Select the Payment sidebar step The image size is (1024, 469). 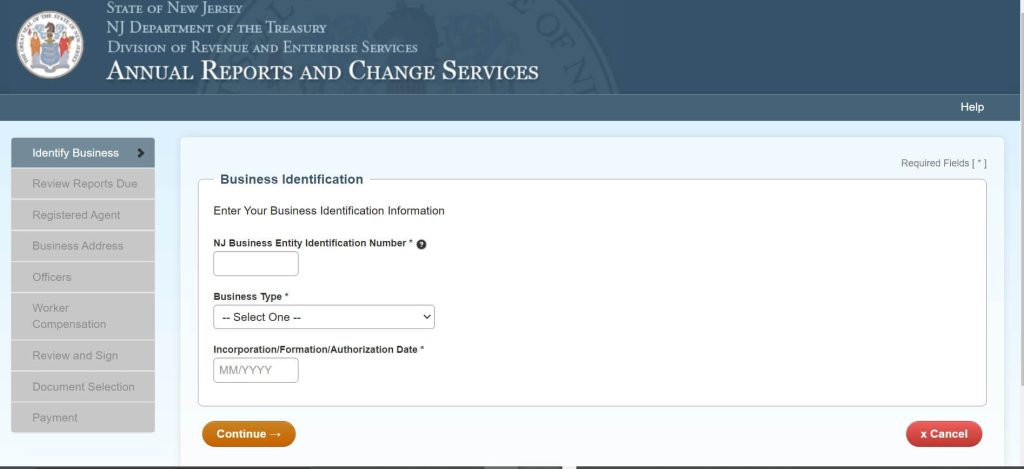55,418
